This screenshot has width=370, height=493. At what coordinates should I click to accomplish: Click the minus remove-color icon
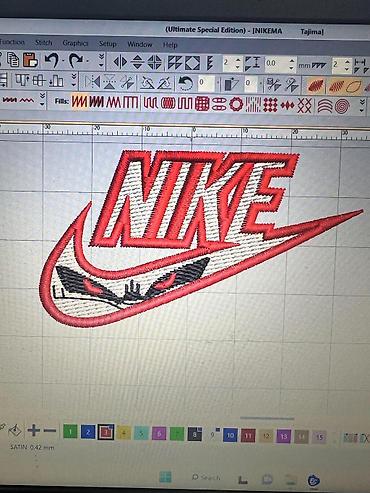50,431
